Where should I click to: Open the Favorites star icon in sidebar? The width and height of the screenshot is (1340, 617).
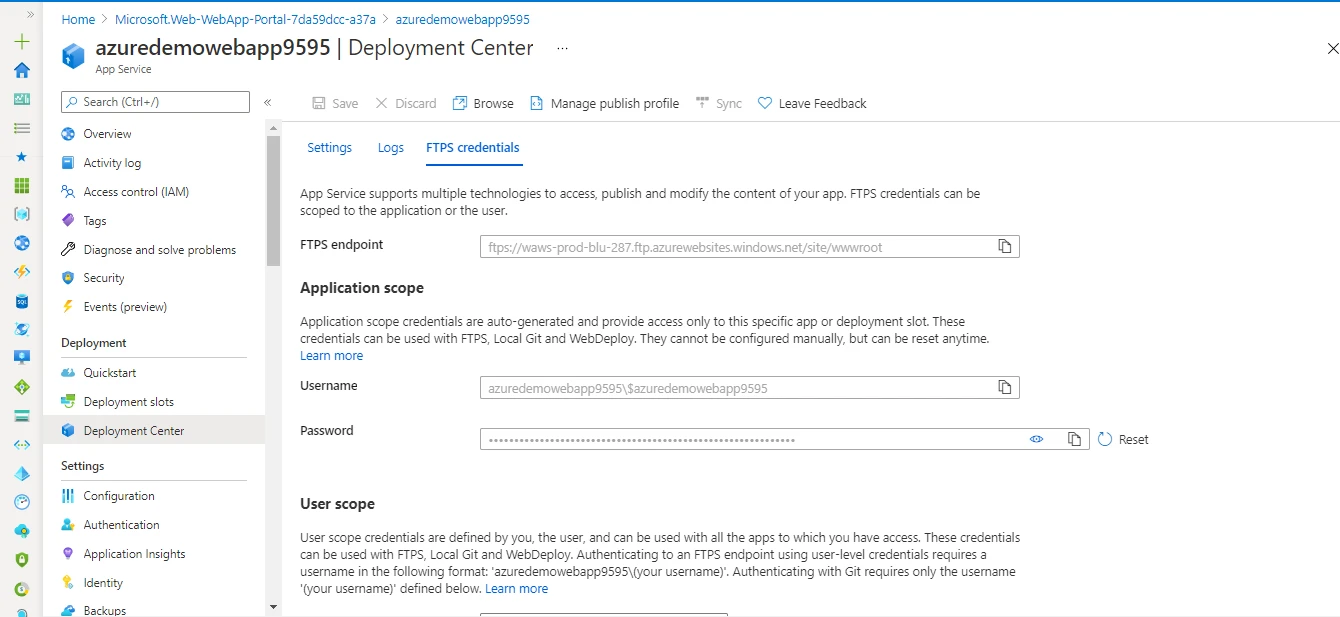[x=21, y=156]
